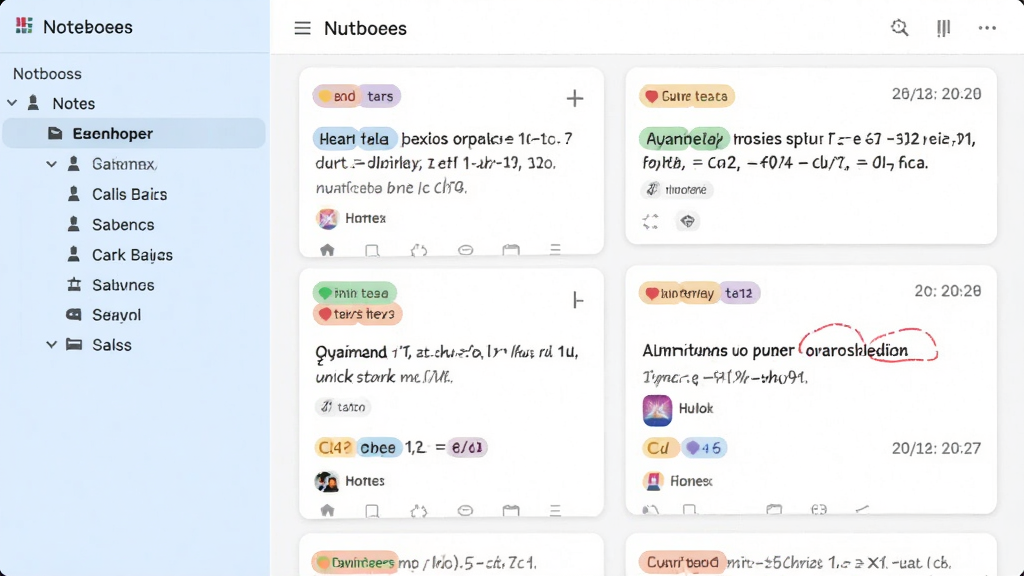
Task: Click home icon in first card's toolbar
Action: pos(327,250)
